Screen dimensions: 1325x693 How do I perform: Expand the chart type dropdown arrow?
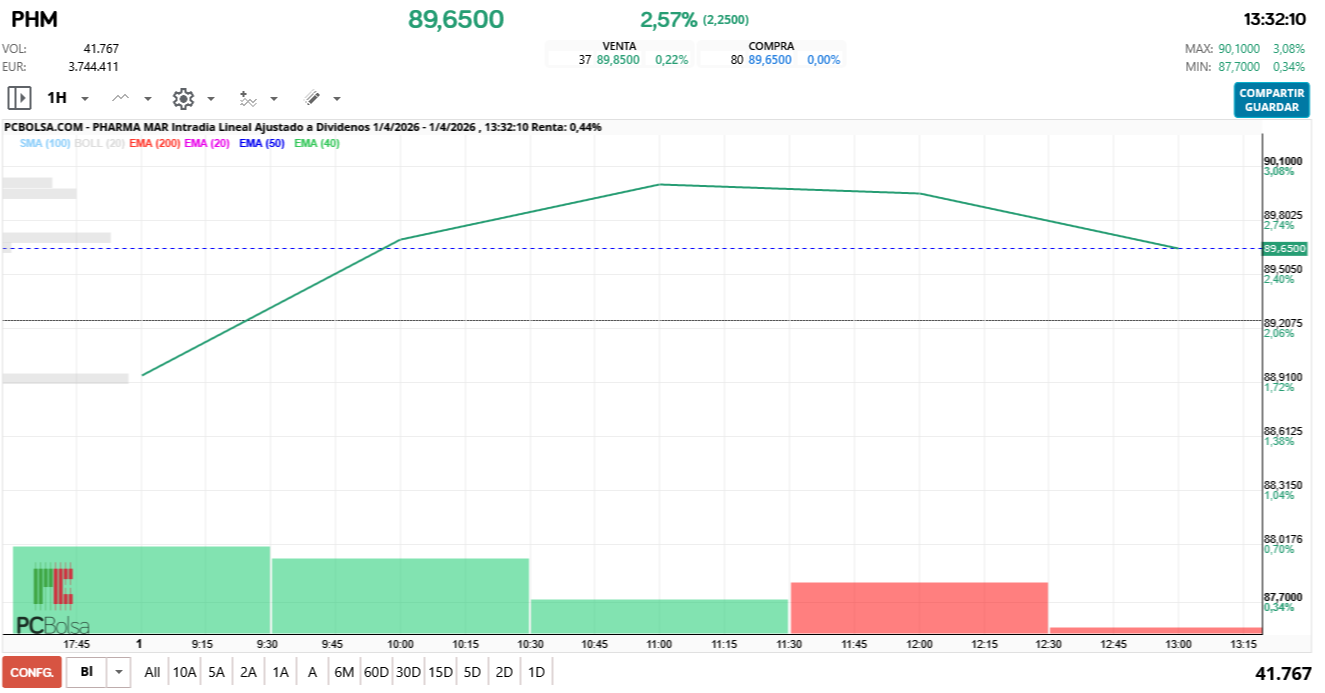(x=148, y=99)
